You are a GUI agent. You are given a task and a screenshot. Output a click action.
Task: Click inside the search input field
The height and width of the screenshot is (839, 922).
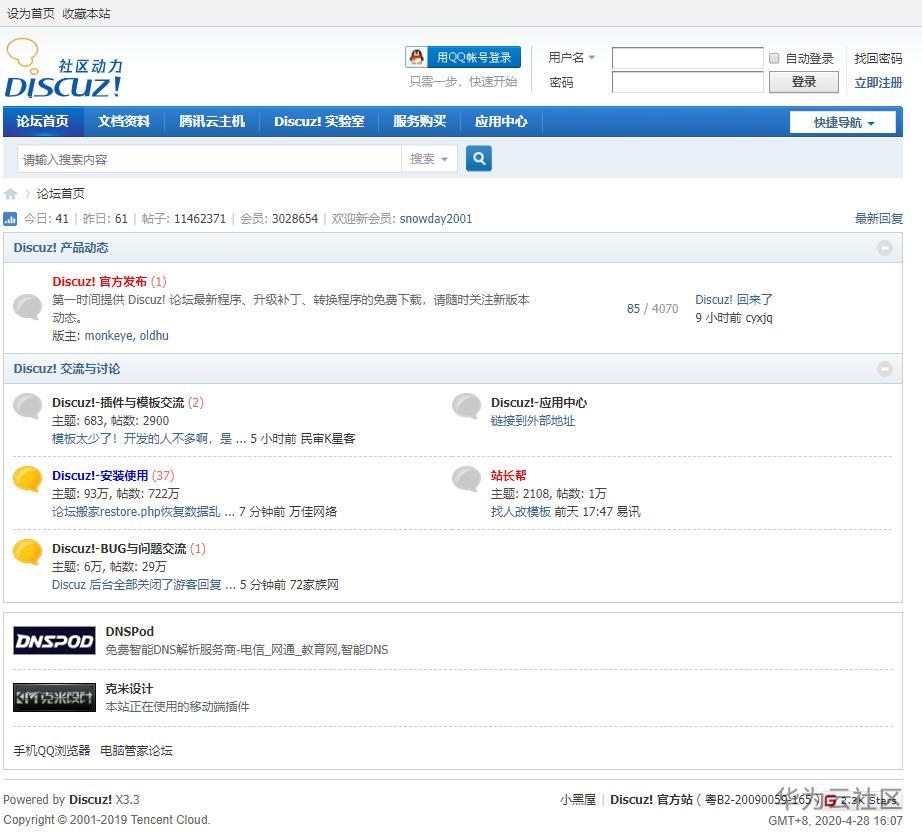tap(200, 158)
